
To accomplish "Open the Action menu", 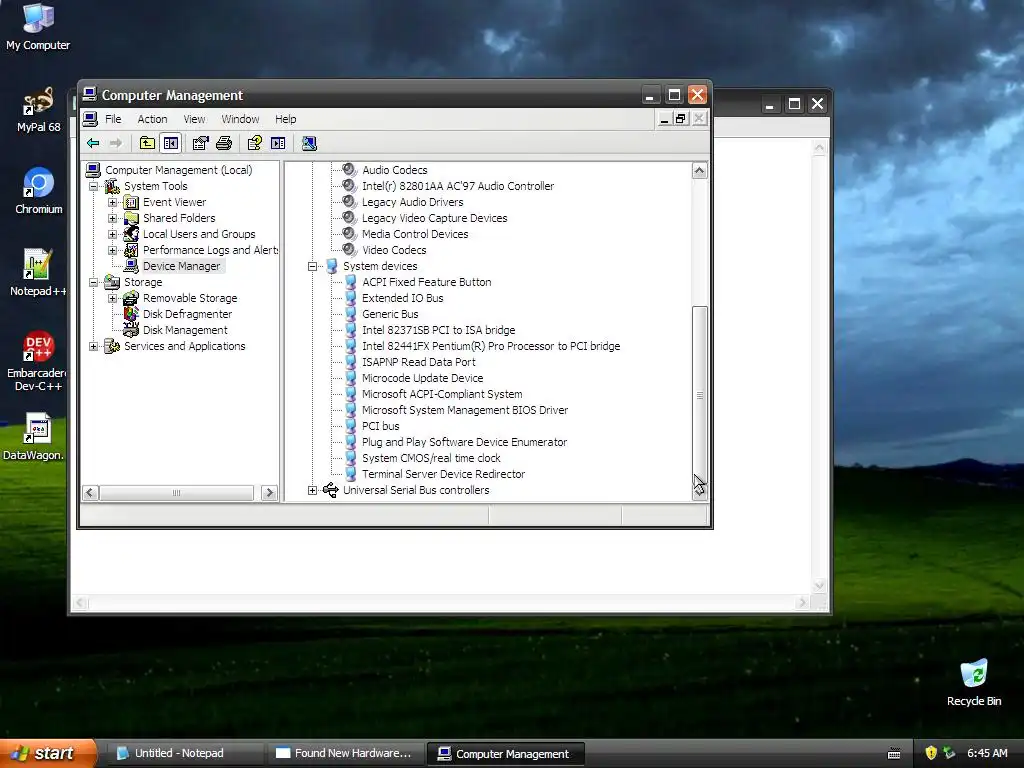I will tap(152, 119).
